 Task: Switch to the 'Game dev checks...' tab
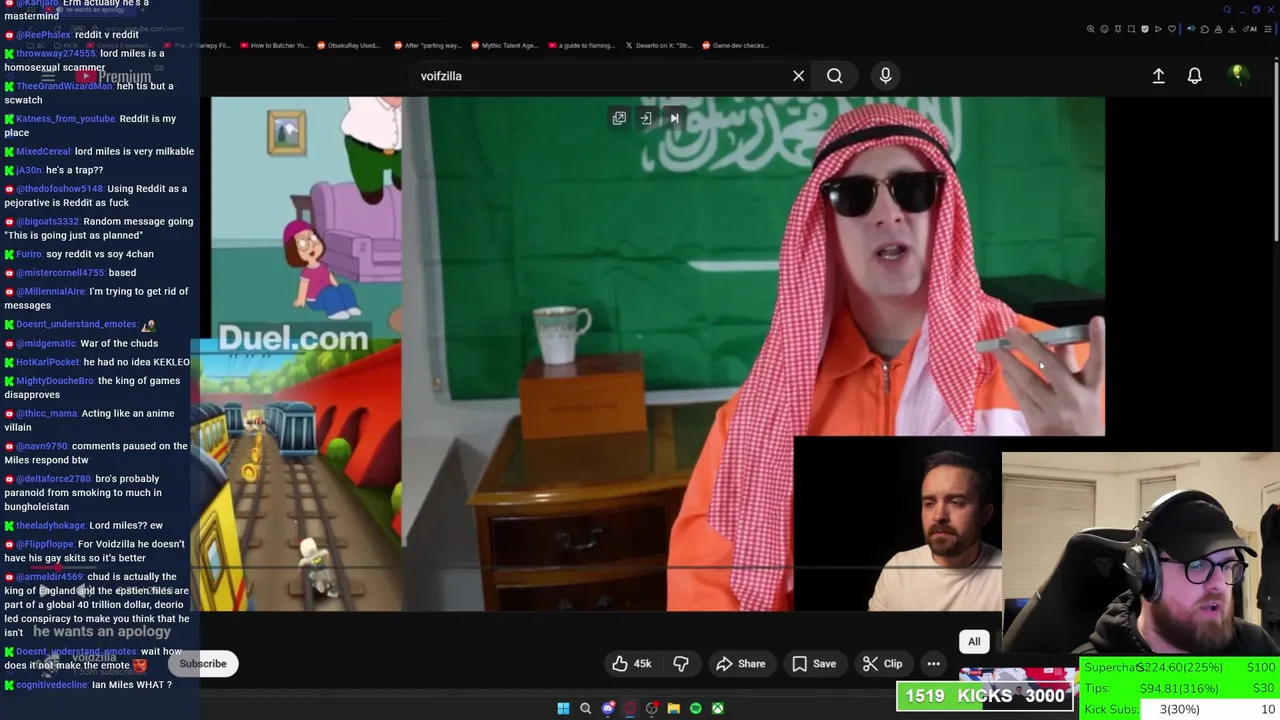(734, 45)
